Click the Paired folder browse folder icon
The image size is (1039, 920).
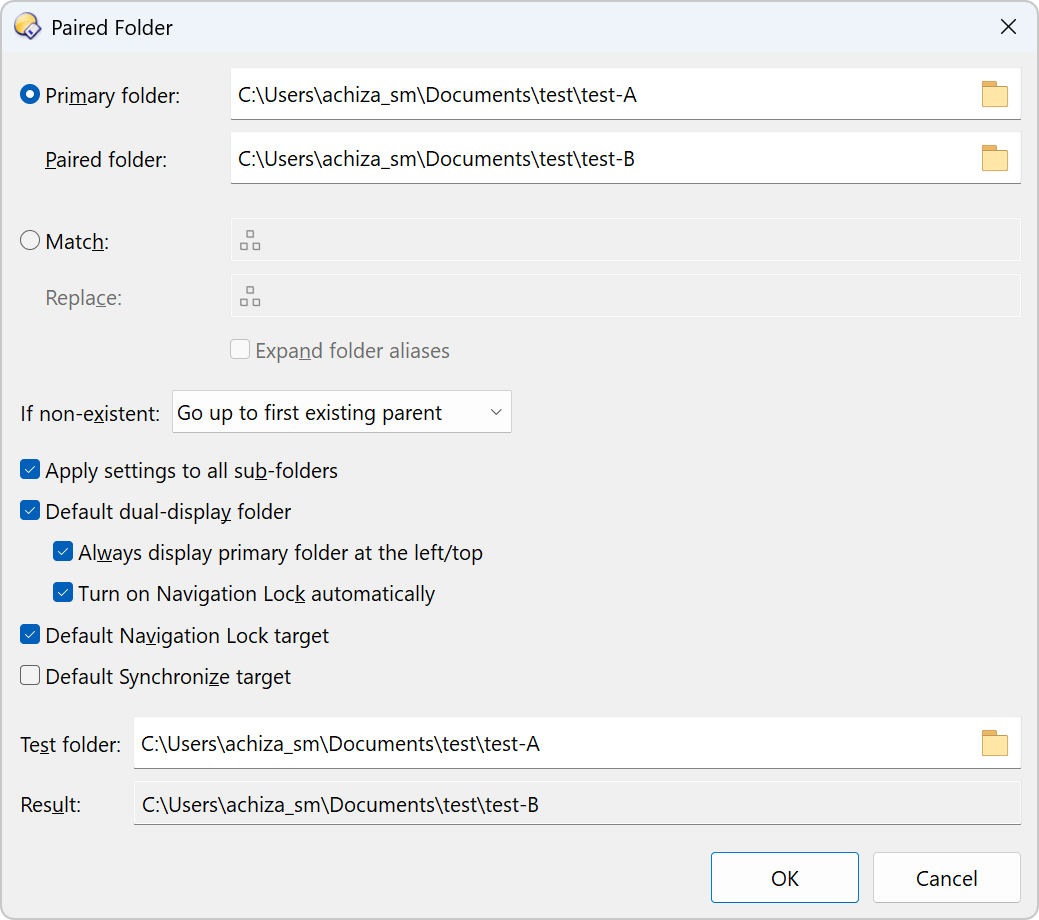coord(994,159)
